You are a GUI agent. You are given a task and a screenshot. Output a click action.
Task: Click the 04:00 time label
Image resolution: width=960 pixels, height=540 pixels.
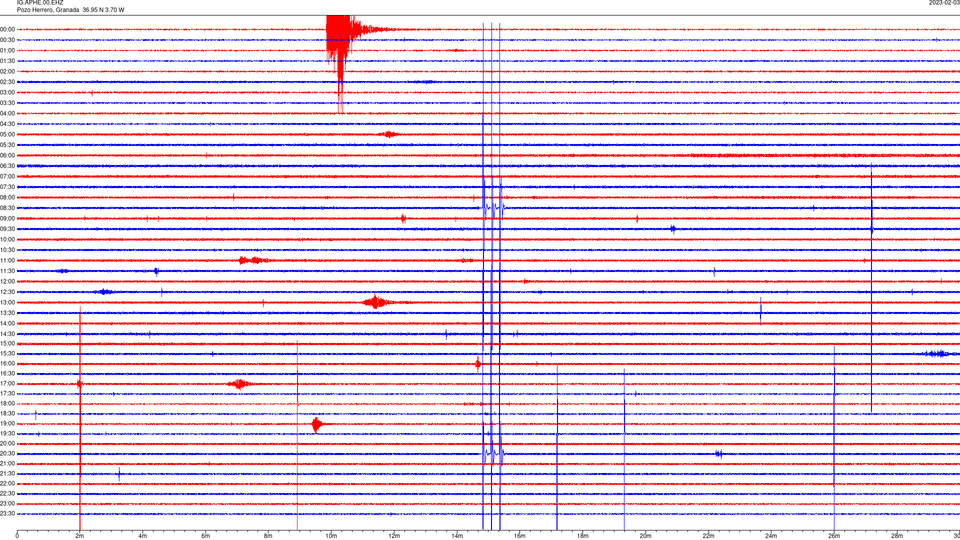tap(7, 113)
